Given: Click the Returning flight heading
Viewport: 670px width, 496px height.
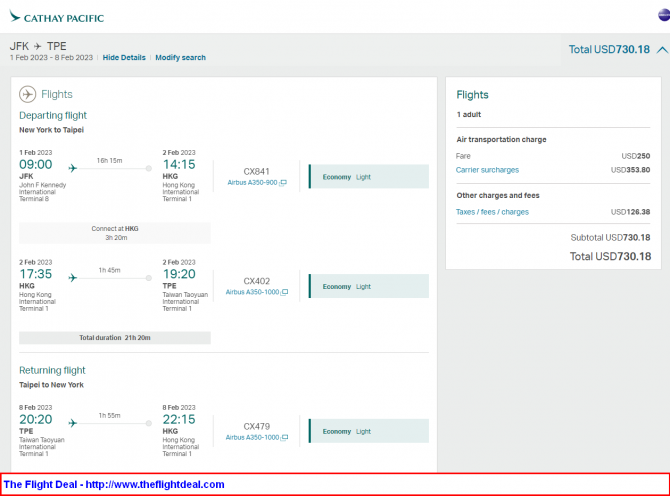Looking at the screenshot, I should point(52,370).
